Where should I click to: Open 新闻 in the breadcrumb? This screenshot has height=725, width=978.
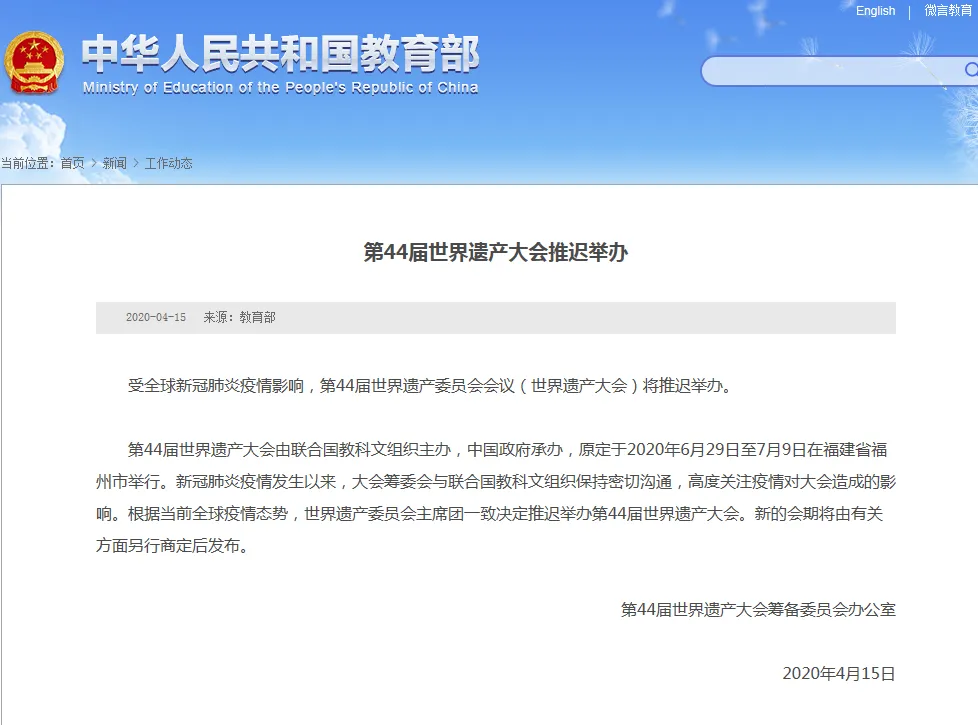tap(114, 163)
